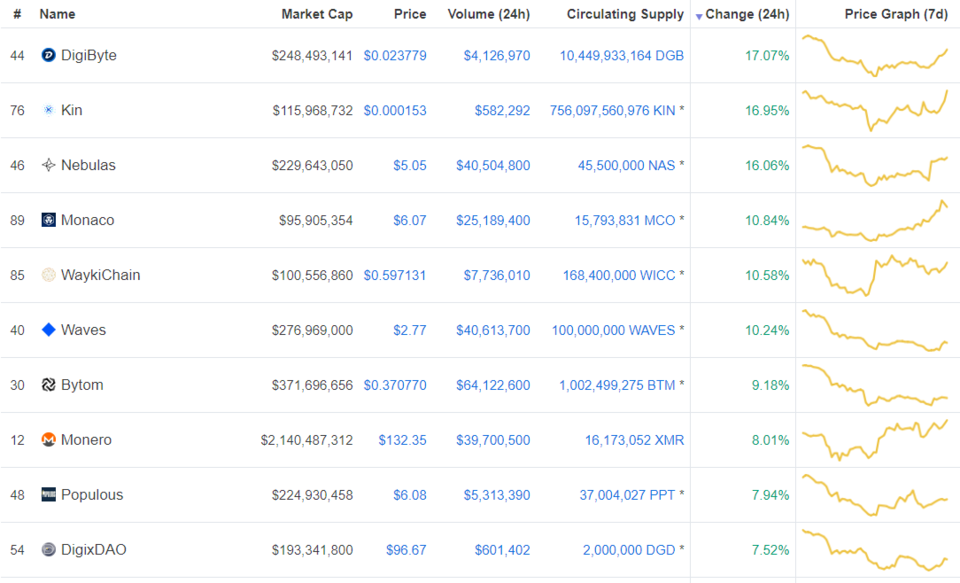Click DigixDAO price $96.67
Image resolution: width=960 pixels, height=583 pixels.
[x=406, y=550]
